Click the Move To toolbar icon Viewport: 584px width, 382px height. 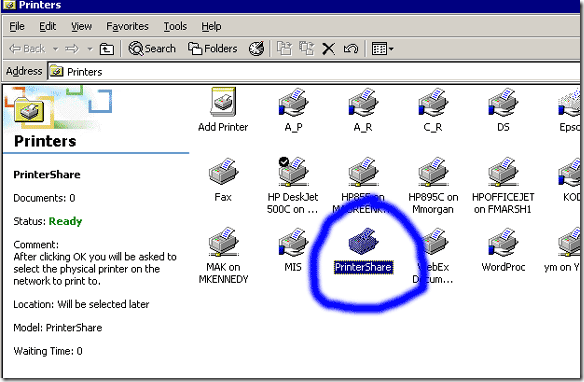point(285,49)
